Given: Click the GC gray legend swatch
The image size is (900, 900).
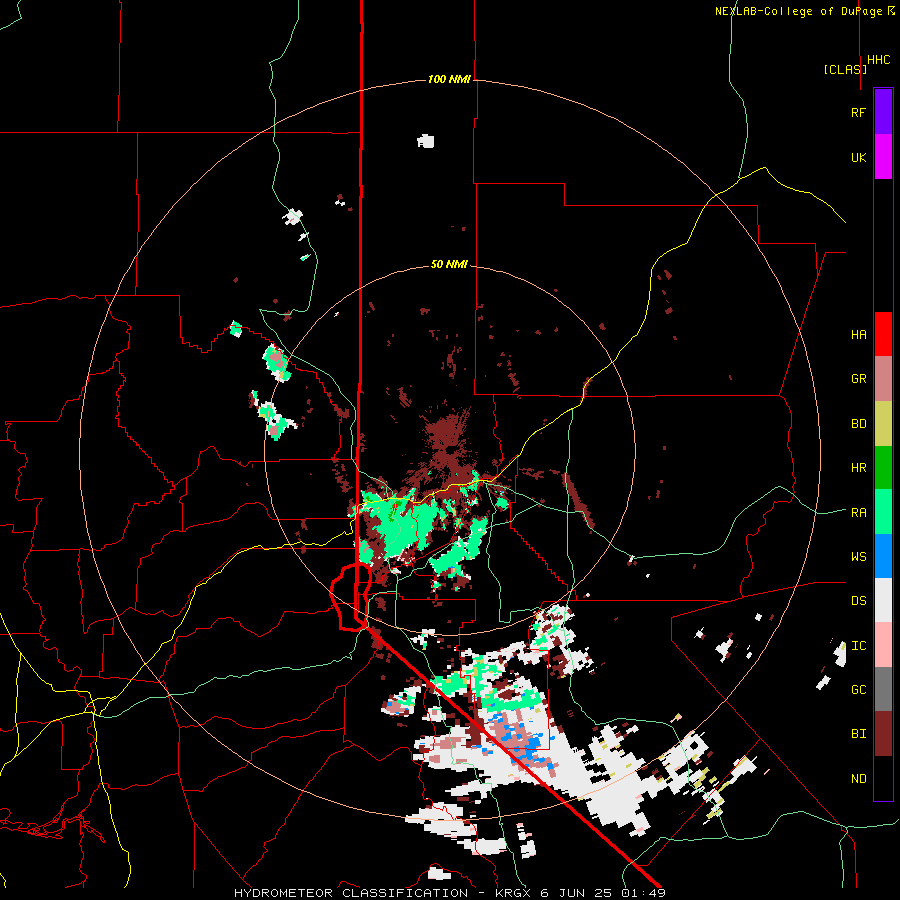Looking at the screenshot, I should (x=883, y=689).
